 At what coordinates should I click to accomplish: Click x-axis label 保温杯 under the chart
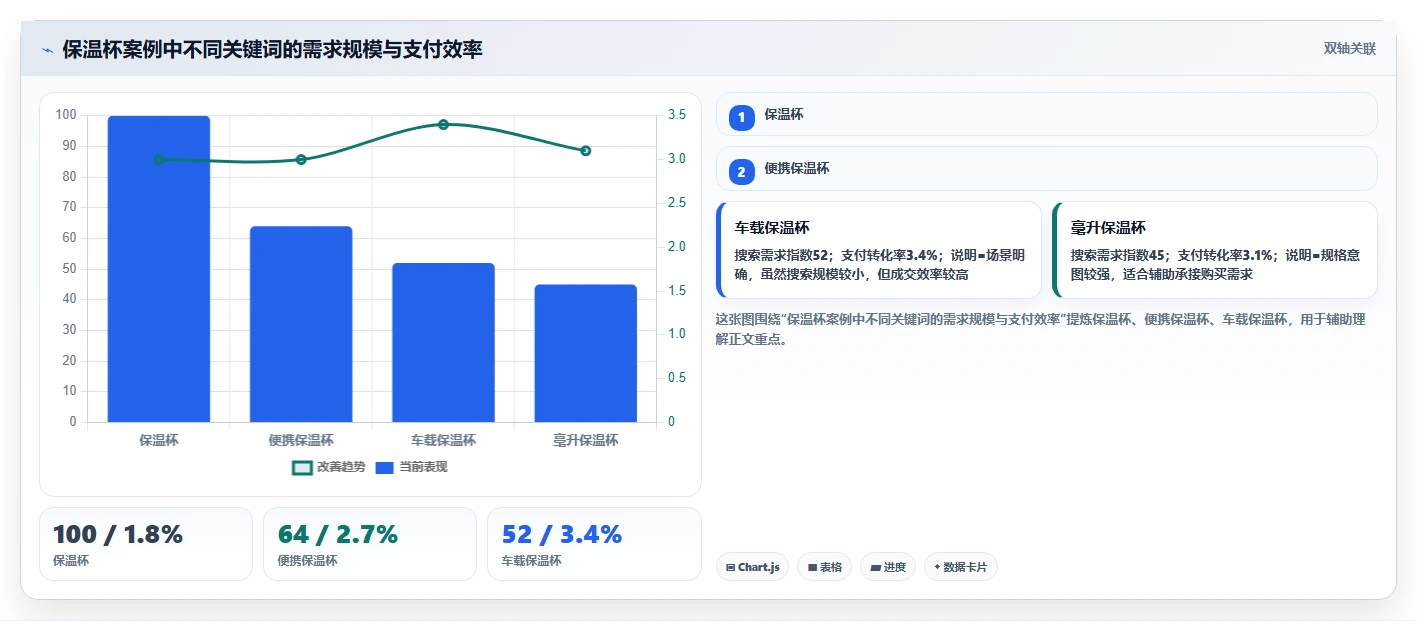click(159, 440)
